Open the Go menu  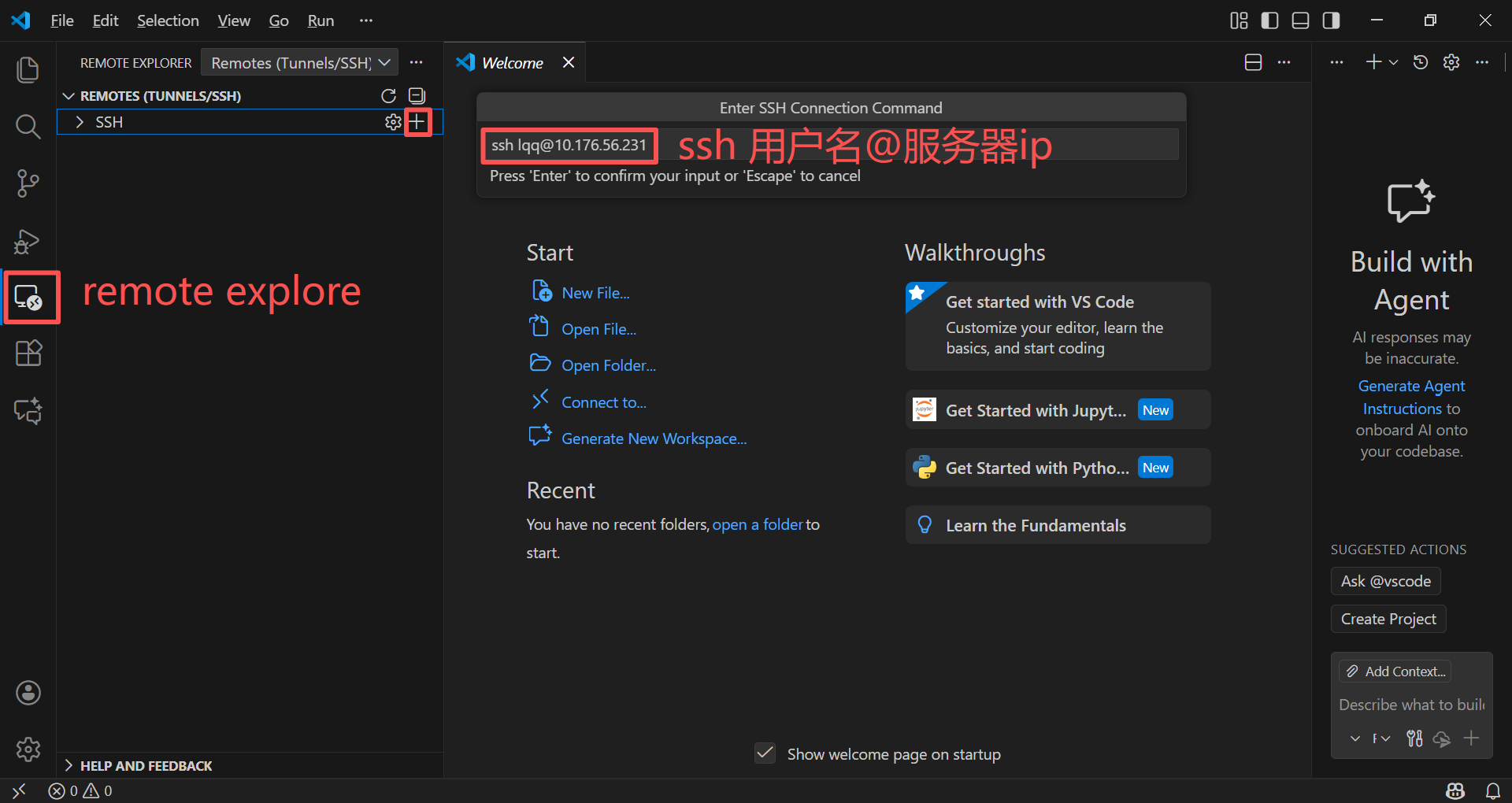tap(279, 20)
